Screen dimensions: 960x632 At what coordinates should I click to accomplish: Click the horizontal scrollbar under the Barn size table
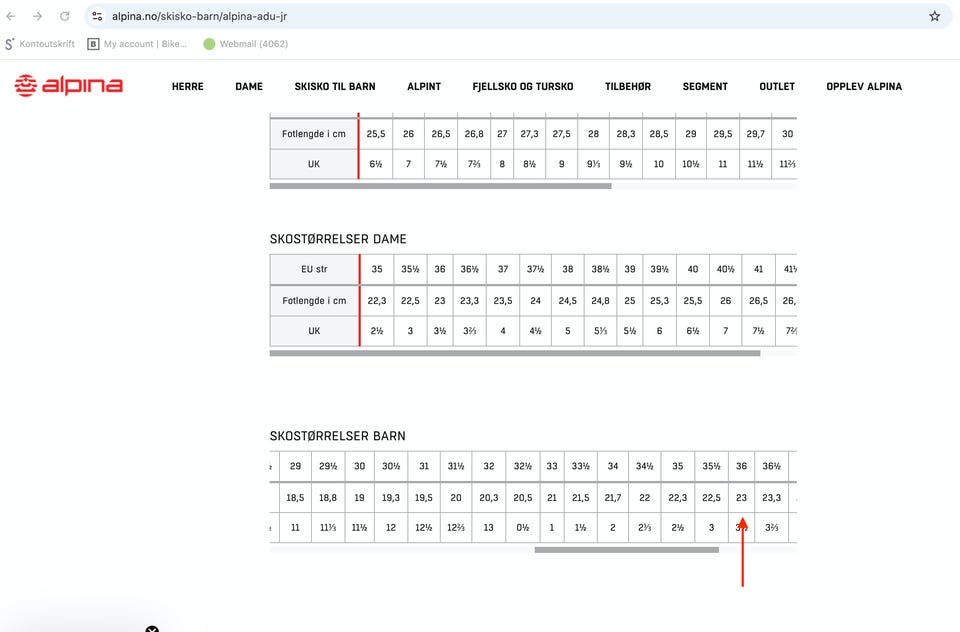[626, 550]
